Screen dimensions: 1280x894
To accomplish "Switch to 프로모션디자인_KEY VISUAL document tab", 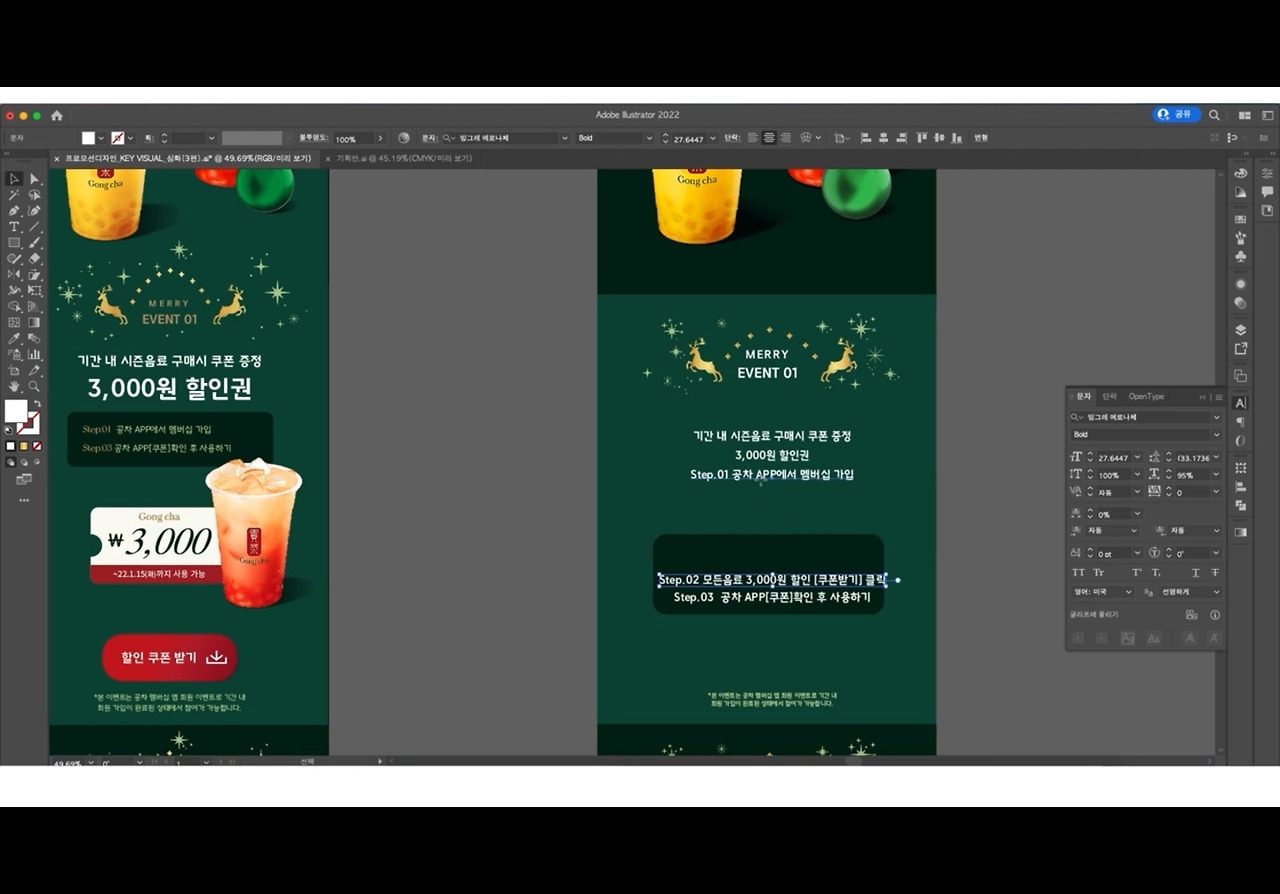I will pos(188,158).
